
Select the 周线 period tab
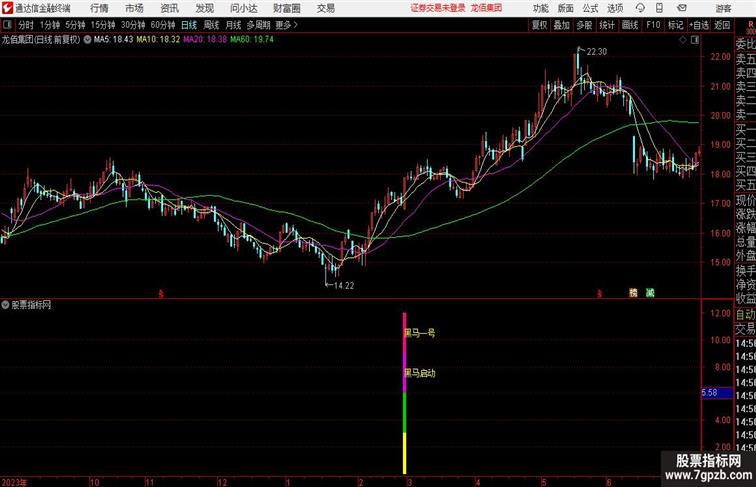(211, 25)
